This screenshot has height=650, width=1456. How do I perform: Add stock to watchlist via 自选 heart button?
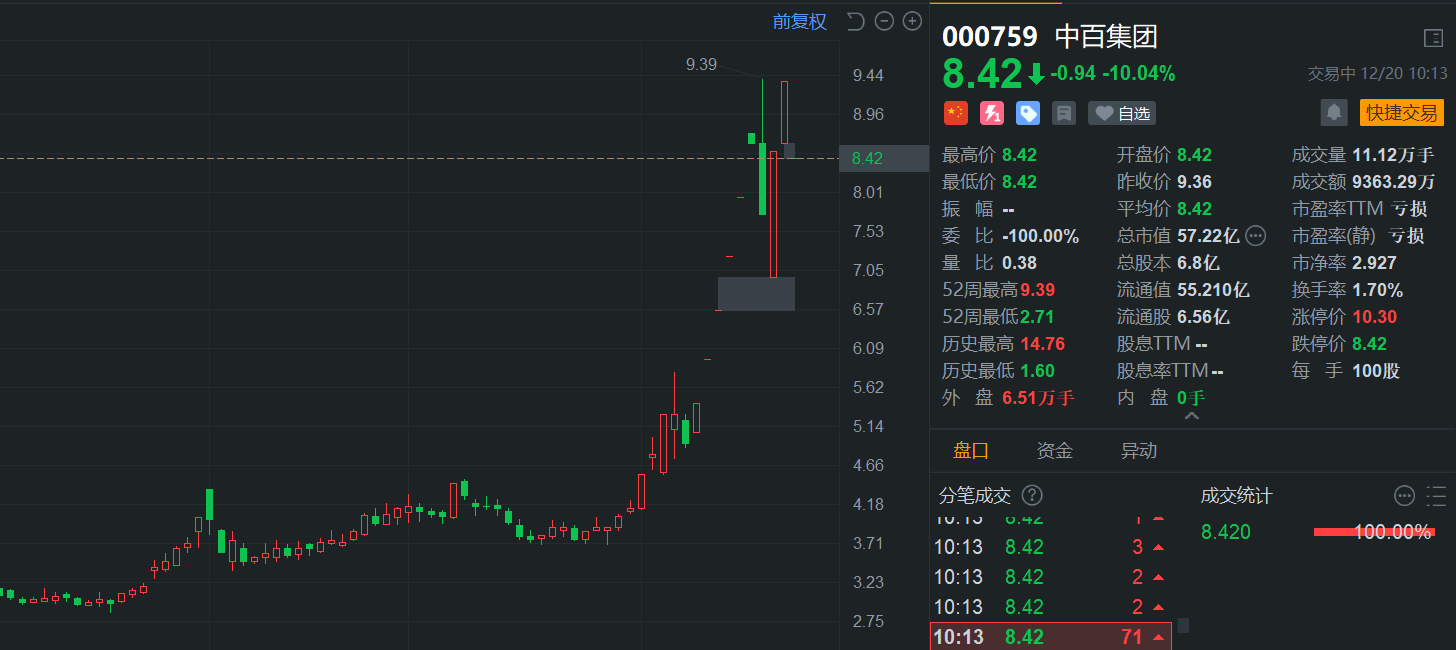point(1122,113)
